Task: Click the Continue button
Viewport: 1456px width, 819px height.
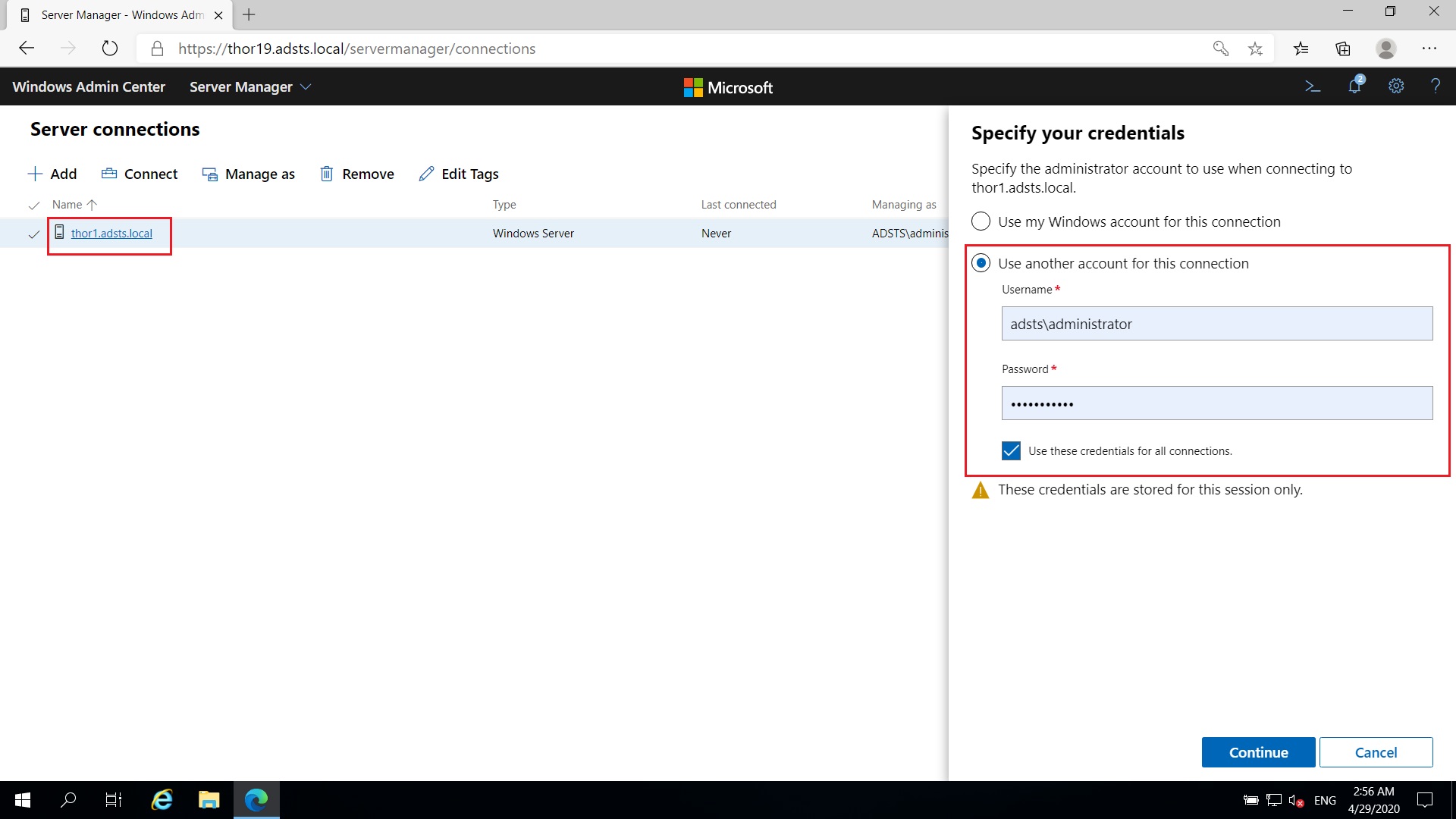Action: click(1258, 752)
